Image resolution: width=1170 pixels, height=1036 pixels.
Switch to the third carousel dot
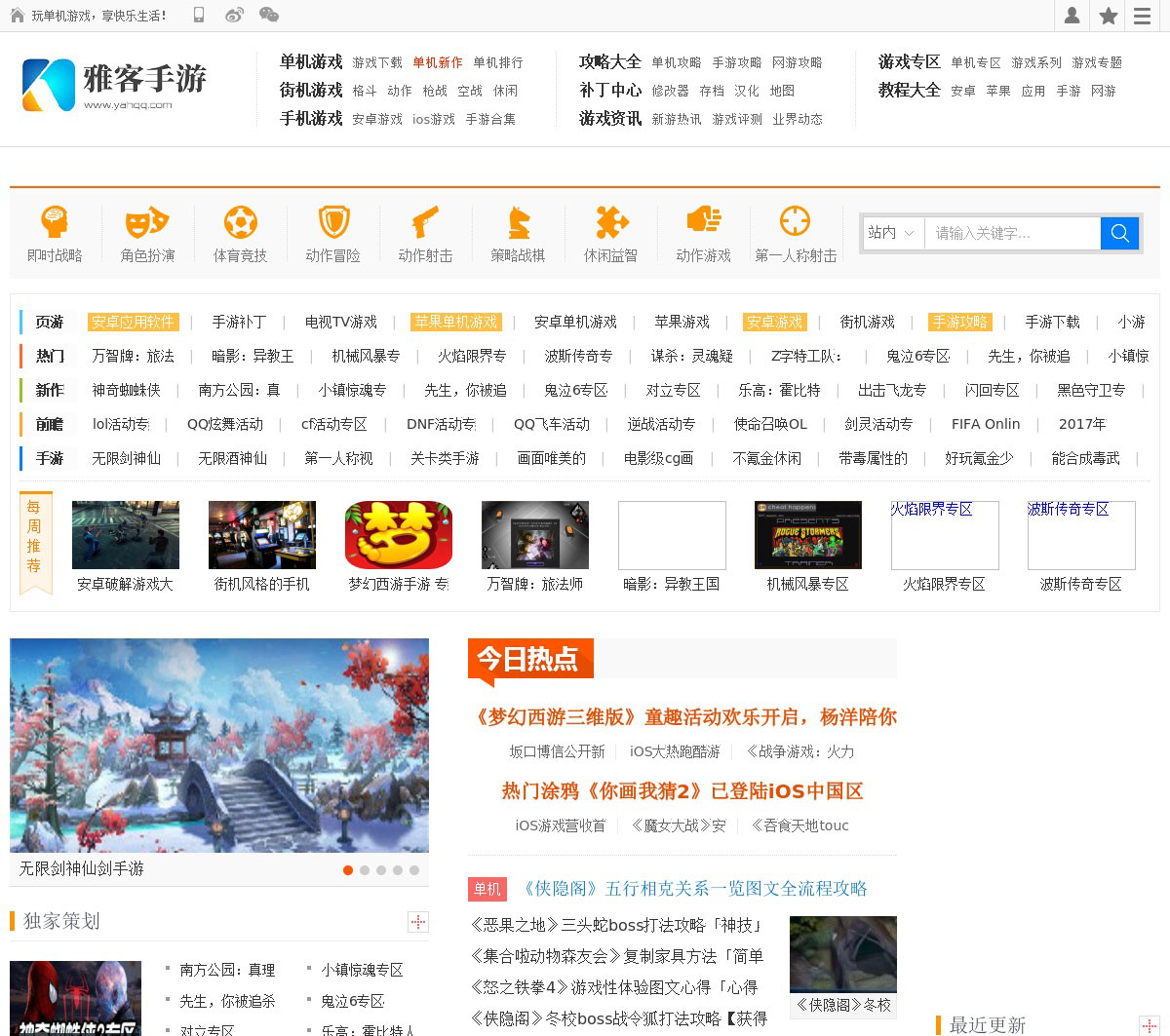tap(381, 870)
